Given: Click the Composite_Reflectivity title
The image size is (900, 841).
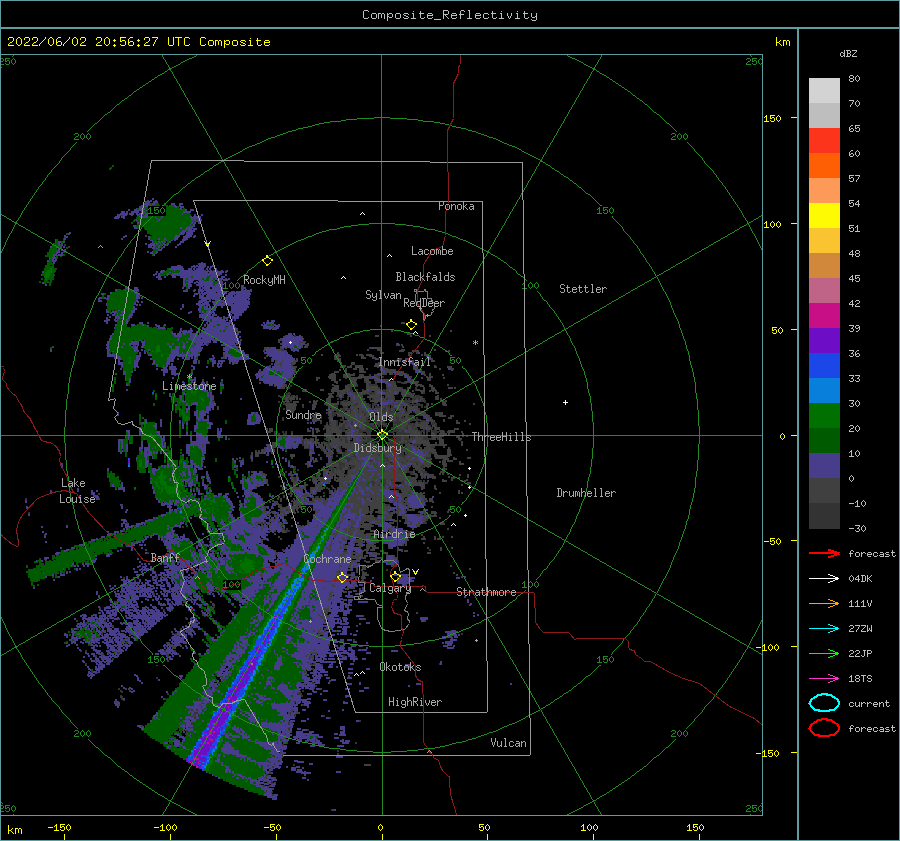Looking at the screenshot, I should [x=450, y=15].
